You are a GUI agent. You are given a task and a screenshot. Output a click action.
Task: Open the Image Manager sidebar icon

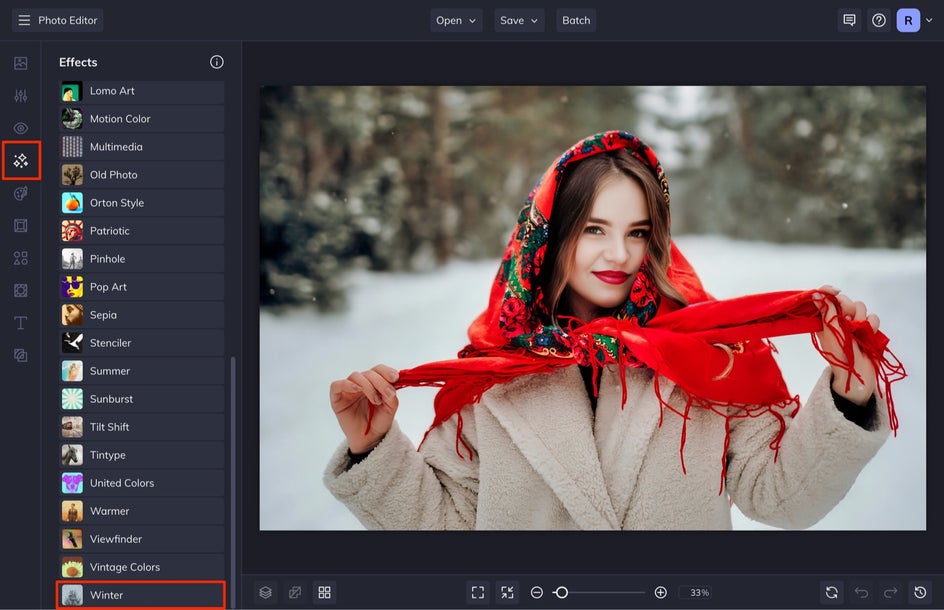point(20,63)
